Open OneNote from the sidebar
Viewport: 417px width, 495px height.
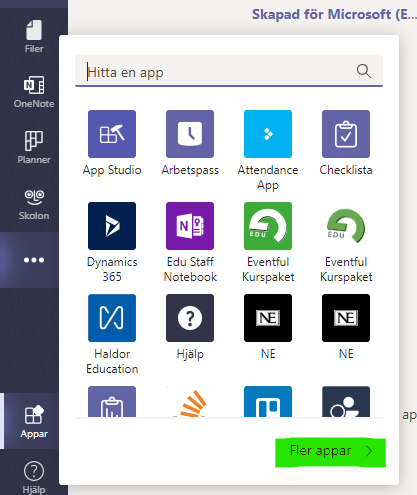34,92
